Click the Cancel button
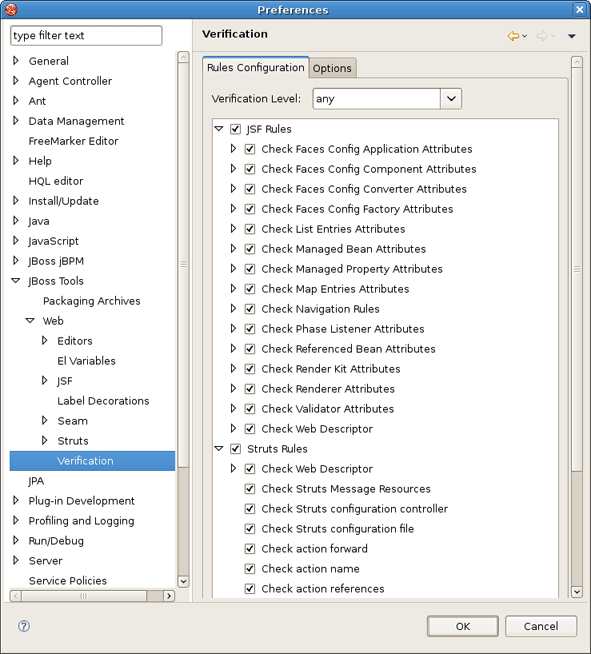The image size is (591, 654). [541, 626]
